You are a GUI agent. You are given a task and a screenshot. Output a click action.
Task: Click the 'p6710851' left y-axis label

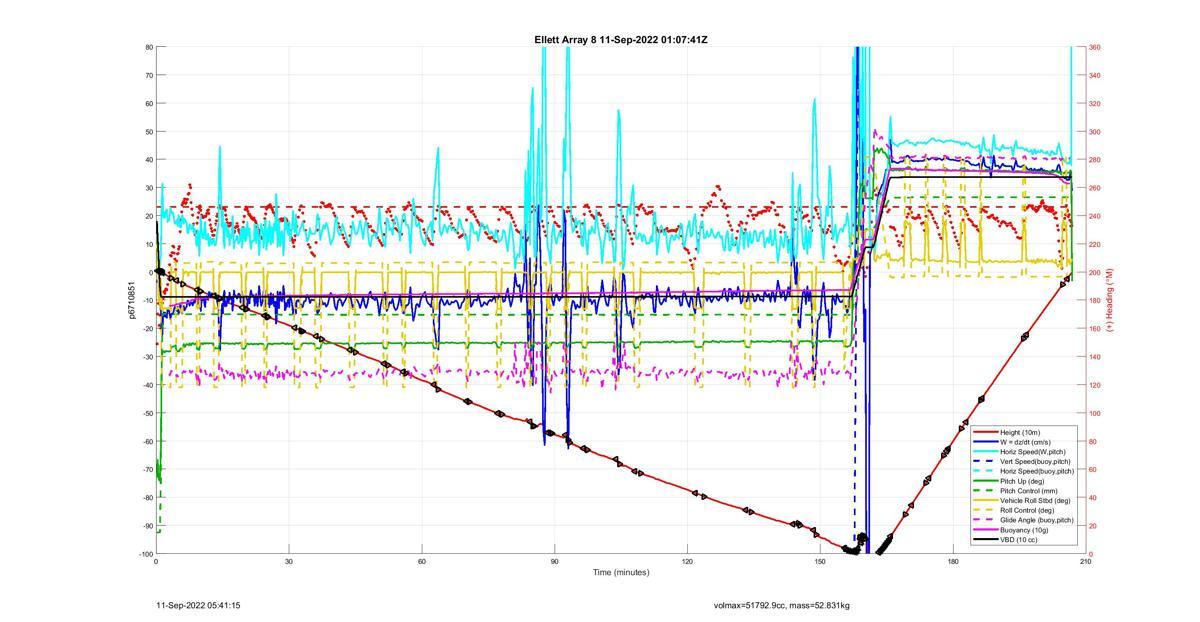[x=131, y=300]
